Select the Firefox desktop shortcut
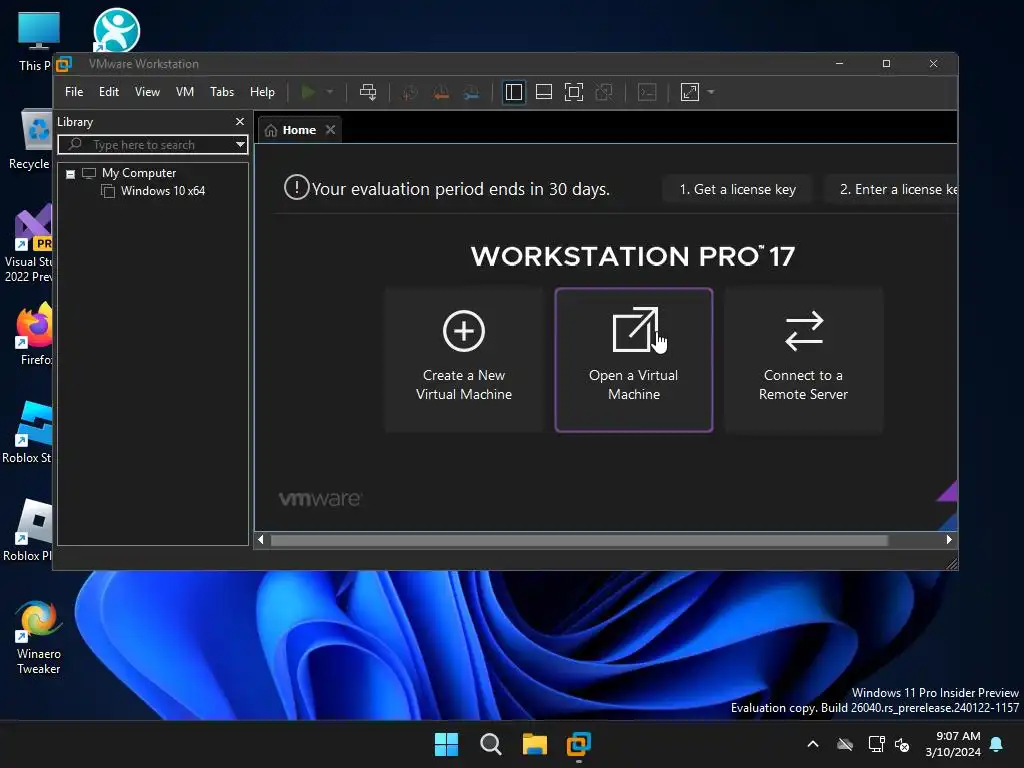1024x768 pixels. tap(33, 334)
